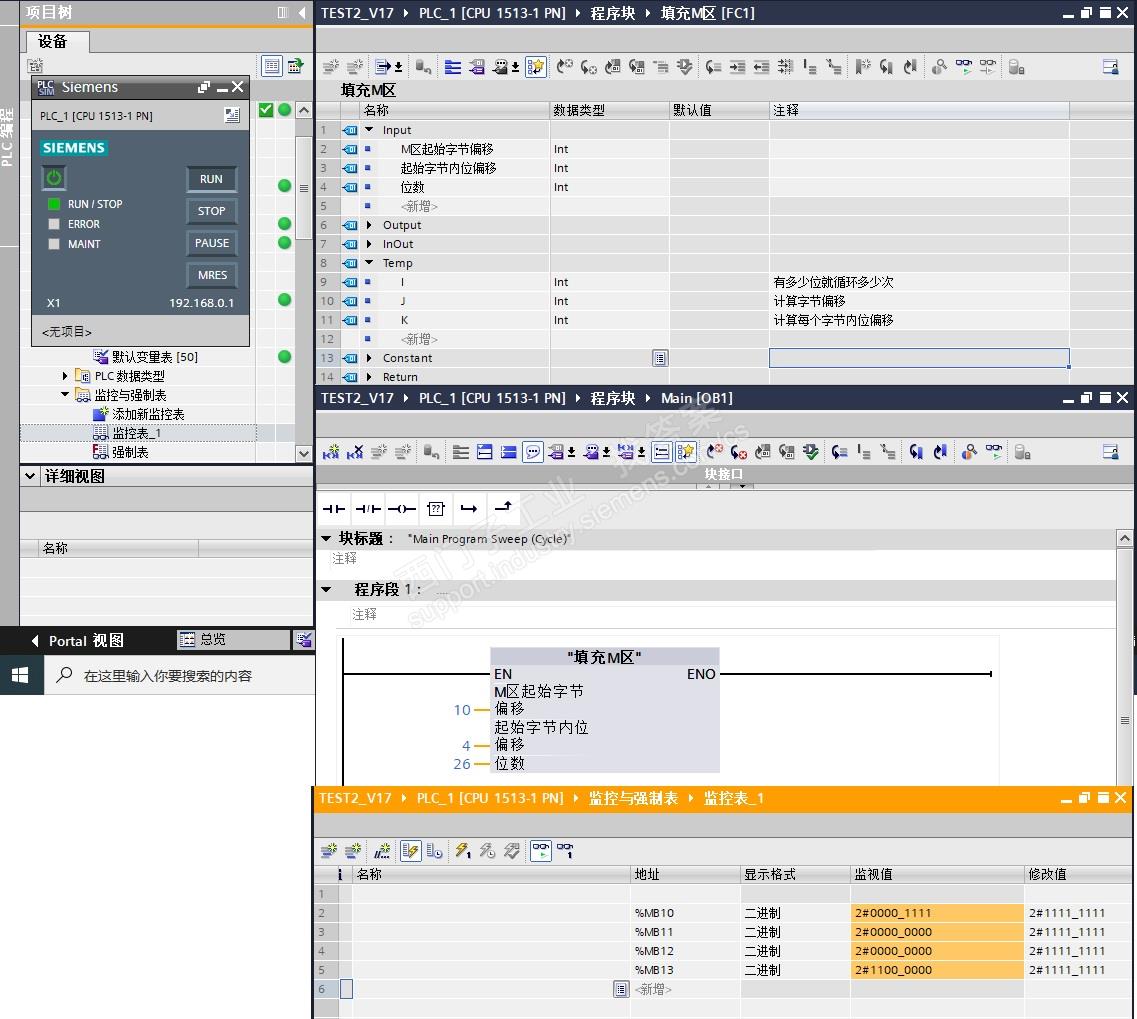The image size is (1137, 1019).
Task: Click the normally open contact icon
Action: point(333,509)
